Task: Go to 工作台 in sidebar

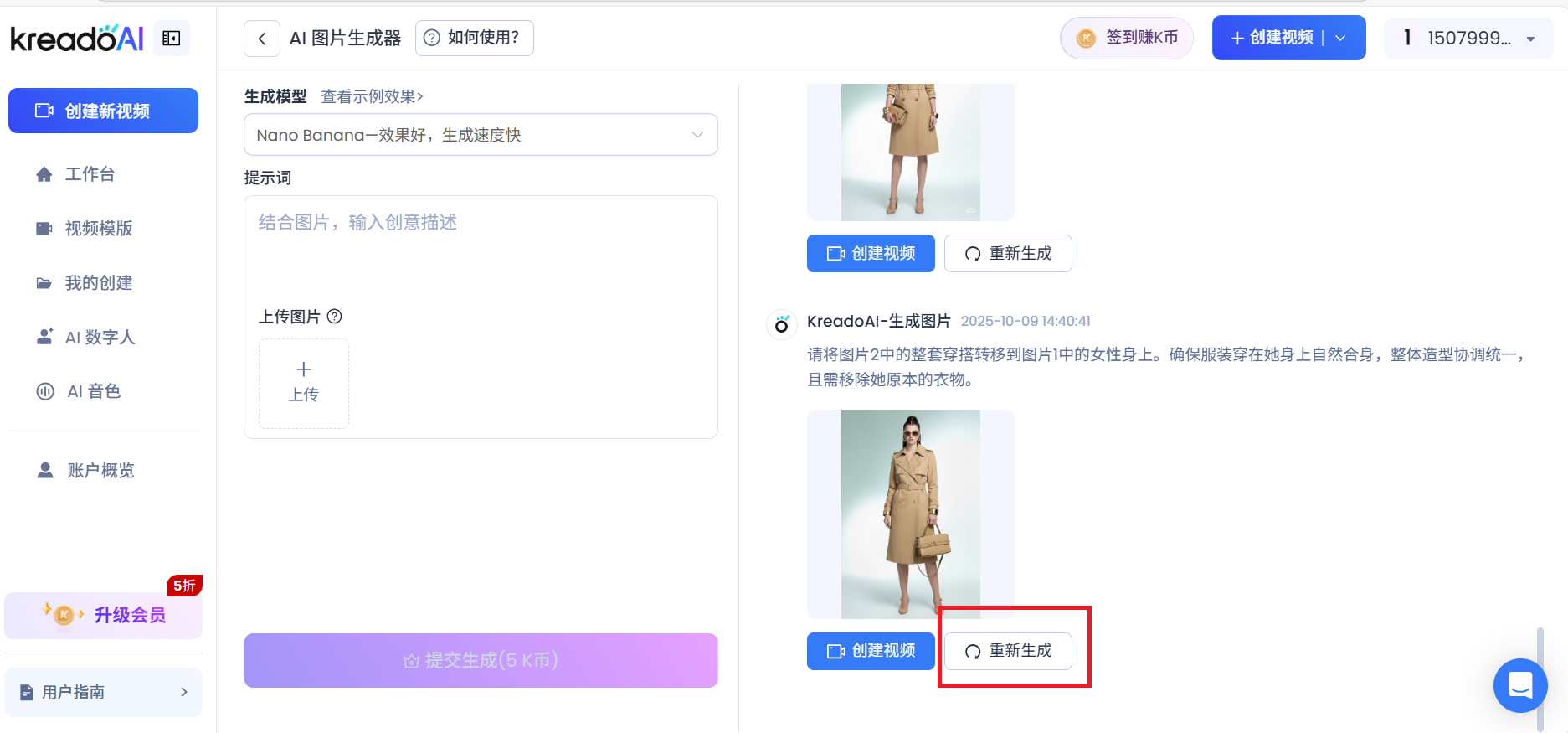Action: (x=90, y=174)
